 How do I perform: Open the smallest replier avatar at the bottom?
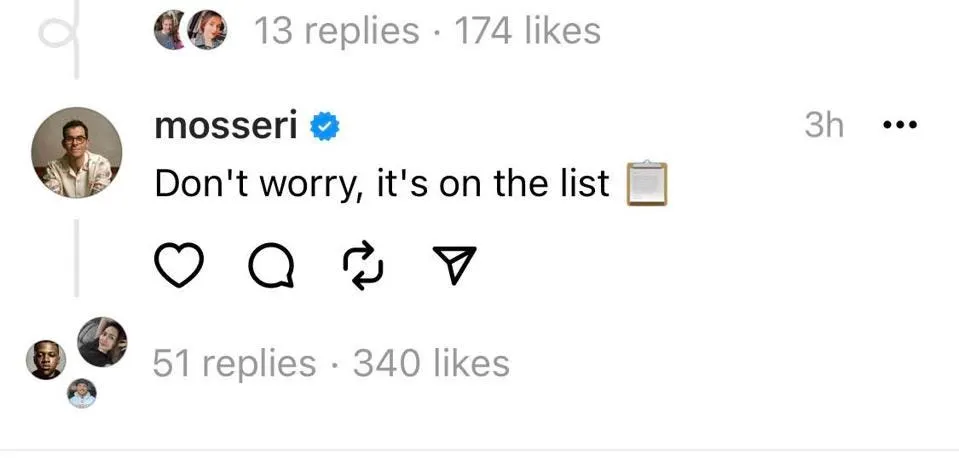(x=82, y=394)
